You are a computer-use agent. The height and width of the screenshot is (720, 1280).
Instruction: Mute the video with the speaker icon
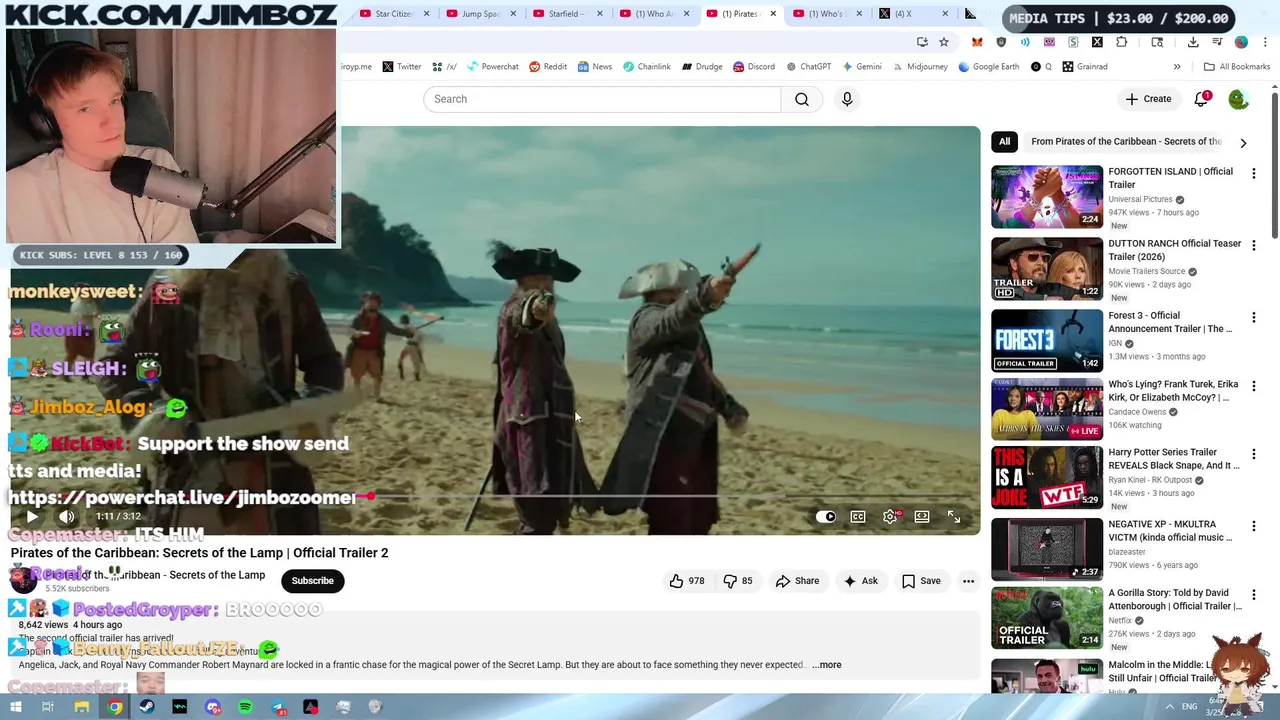click(66, 517)
